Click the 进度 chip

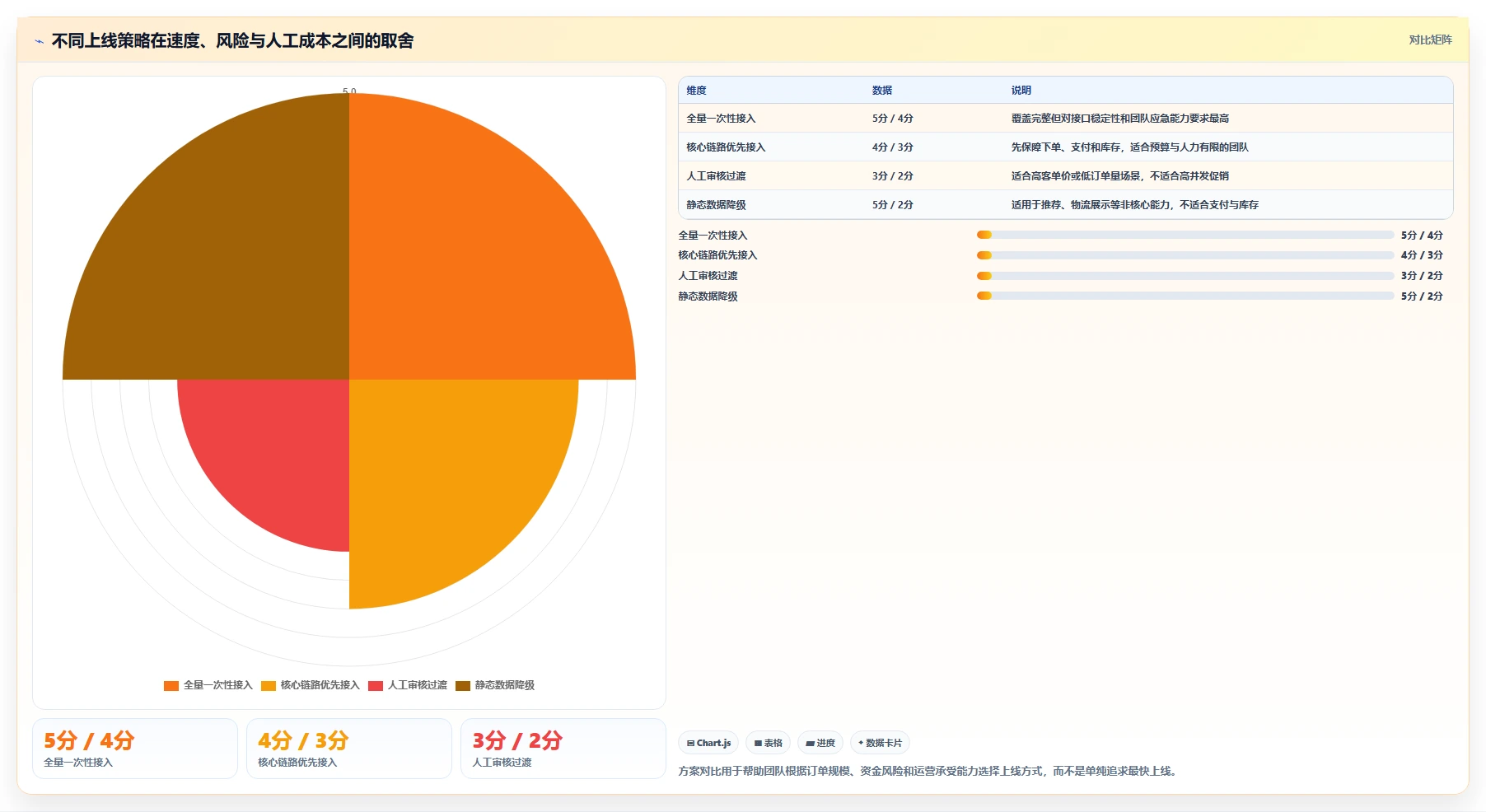[820, 743]
